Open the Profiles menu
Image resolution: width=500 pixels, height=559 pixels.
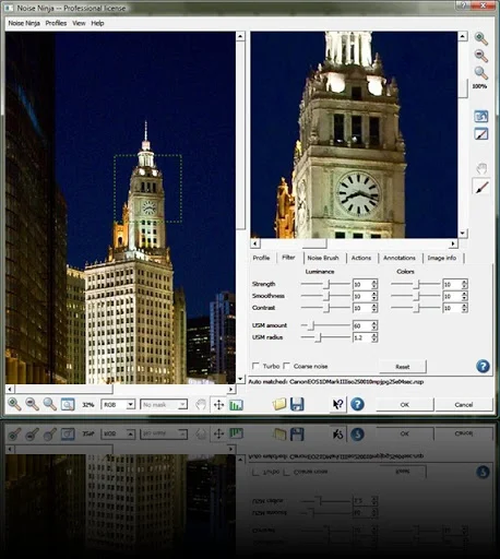[x=56, y=23]
